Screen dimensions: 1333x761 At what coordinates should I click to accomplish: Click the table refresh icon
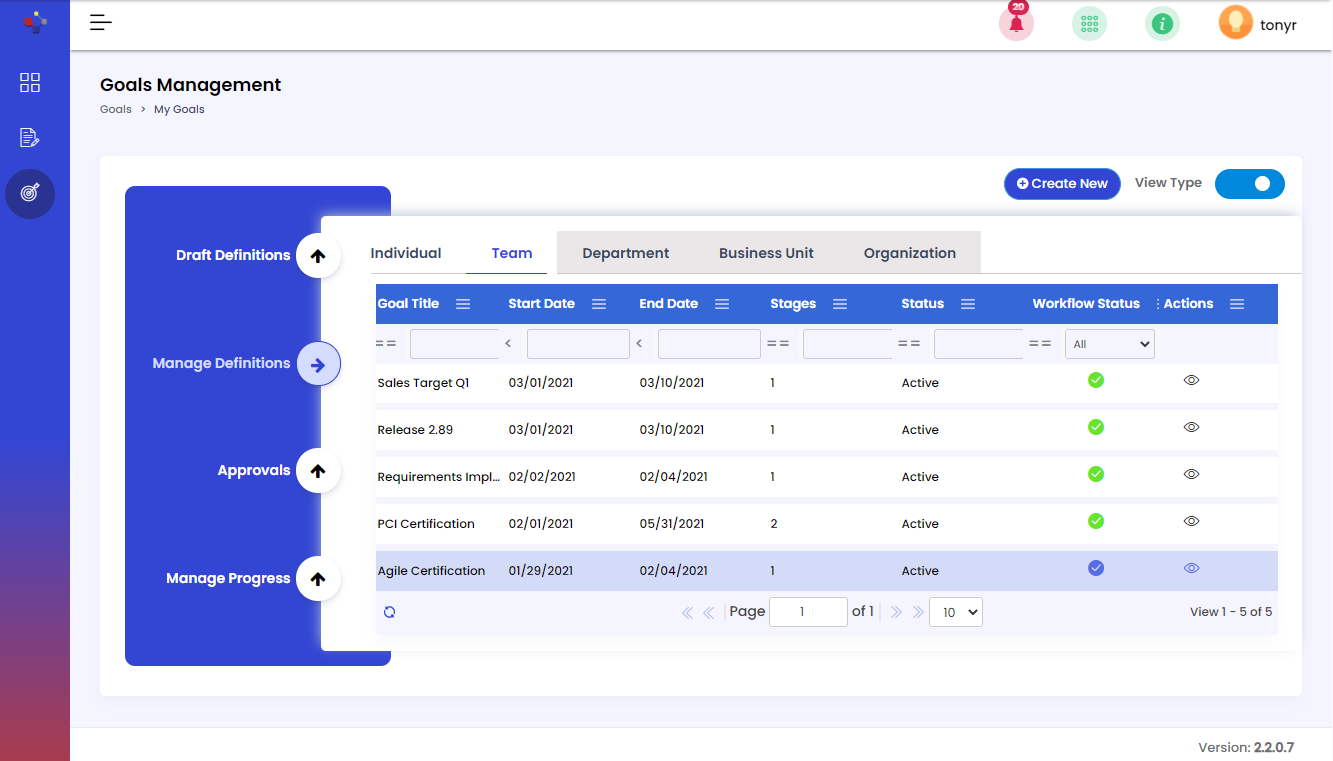click(x=390, y=612)
